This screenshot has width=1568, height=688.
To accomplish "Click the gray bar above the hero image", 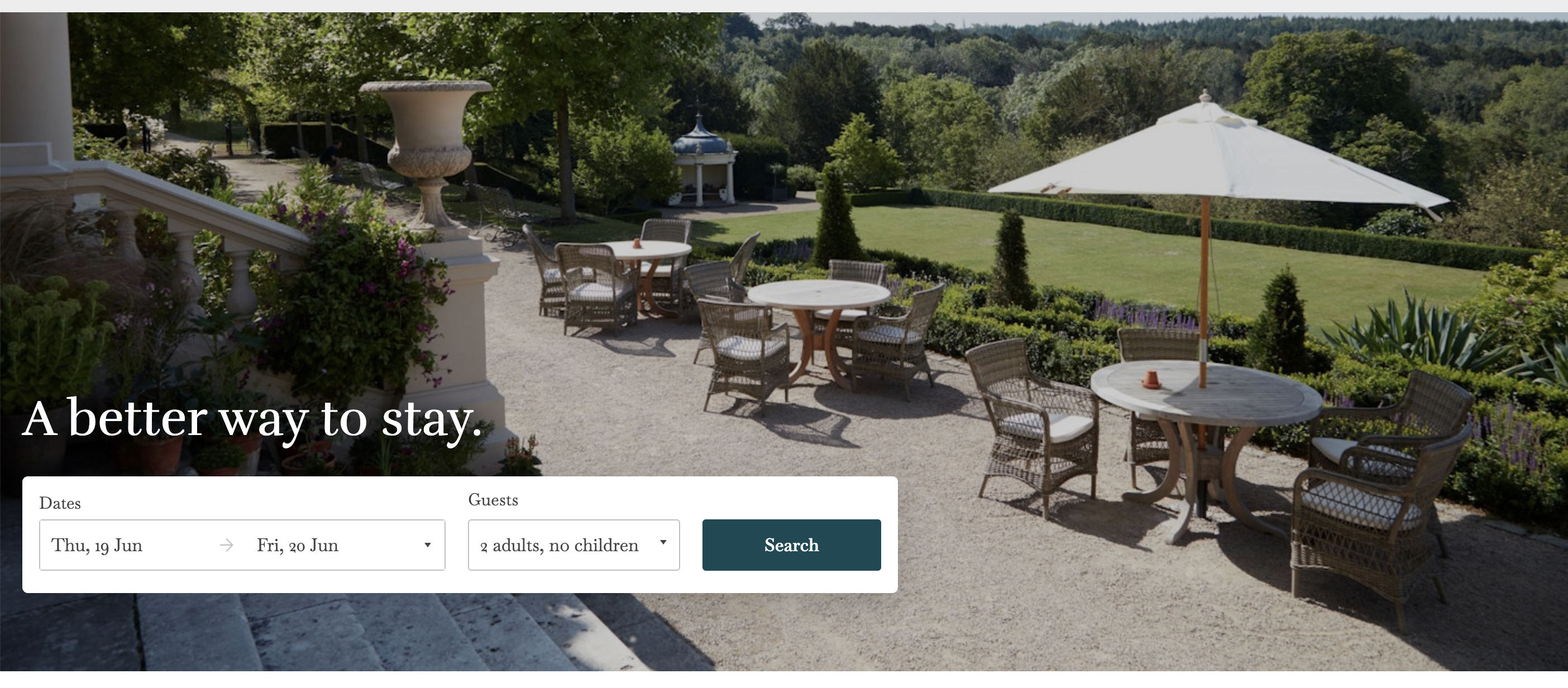I will click(x=784, y=6).
